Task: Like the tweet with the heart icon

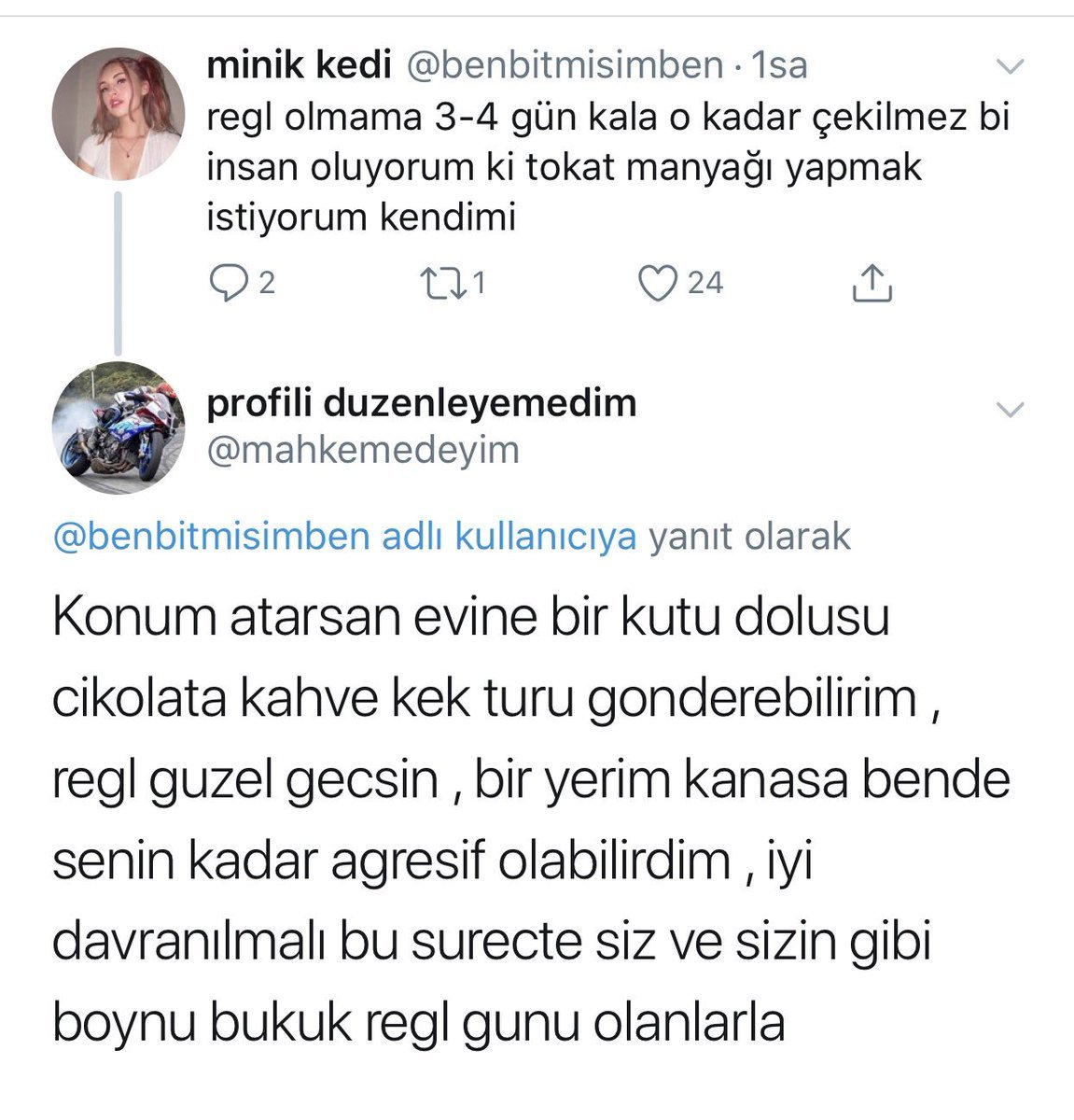Action: pos(657,283)
